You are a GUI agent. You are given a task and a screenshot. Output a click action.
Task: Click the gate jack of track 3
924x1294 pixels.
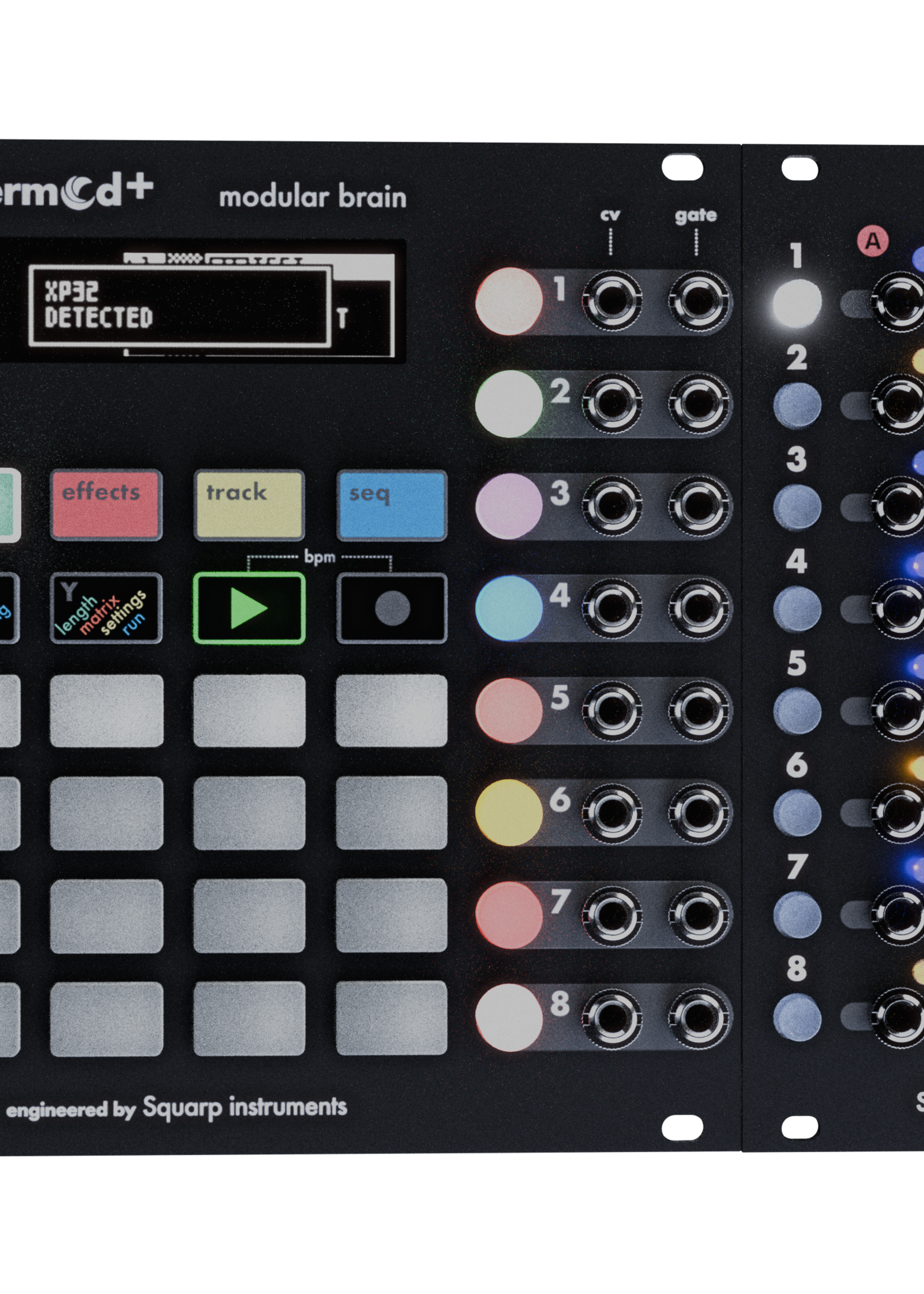pos(699,506)
